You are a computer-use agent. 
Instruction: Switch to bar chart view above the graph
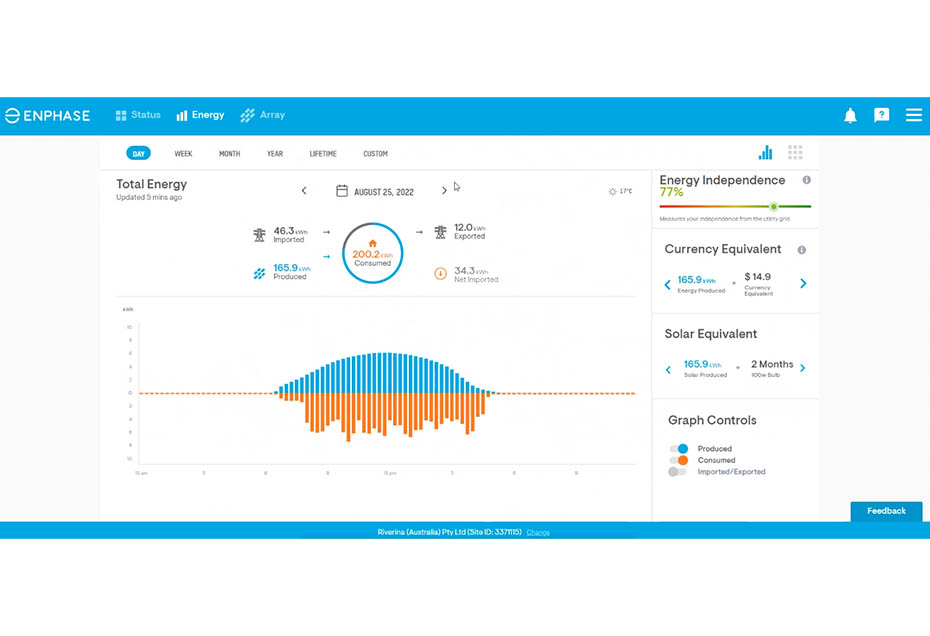point(764,151)
